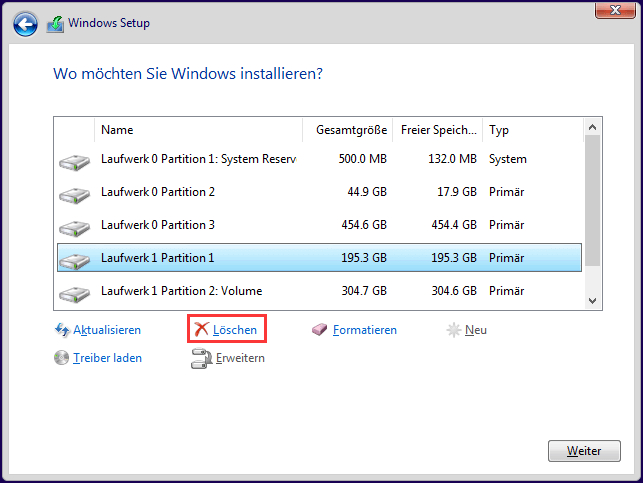Select Laufwerk 0 Partition 3 row
Image resolution: width=643 pixels, height=483 pixels.
click(319, 225)
